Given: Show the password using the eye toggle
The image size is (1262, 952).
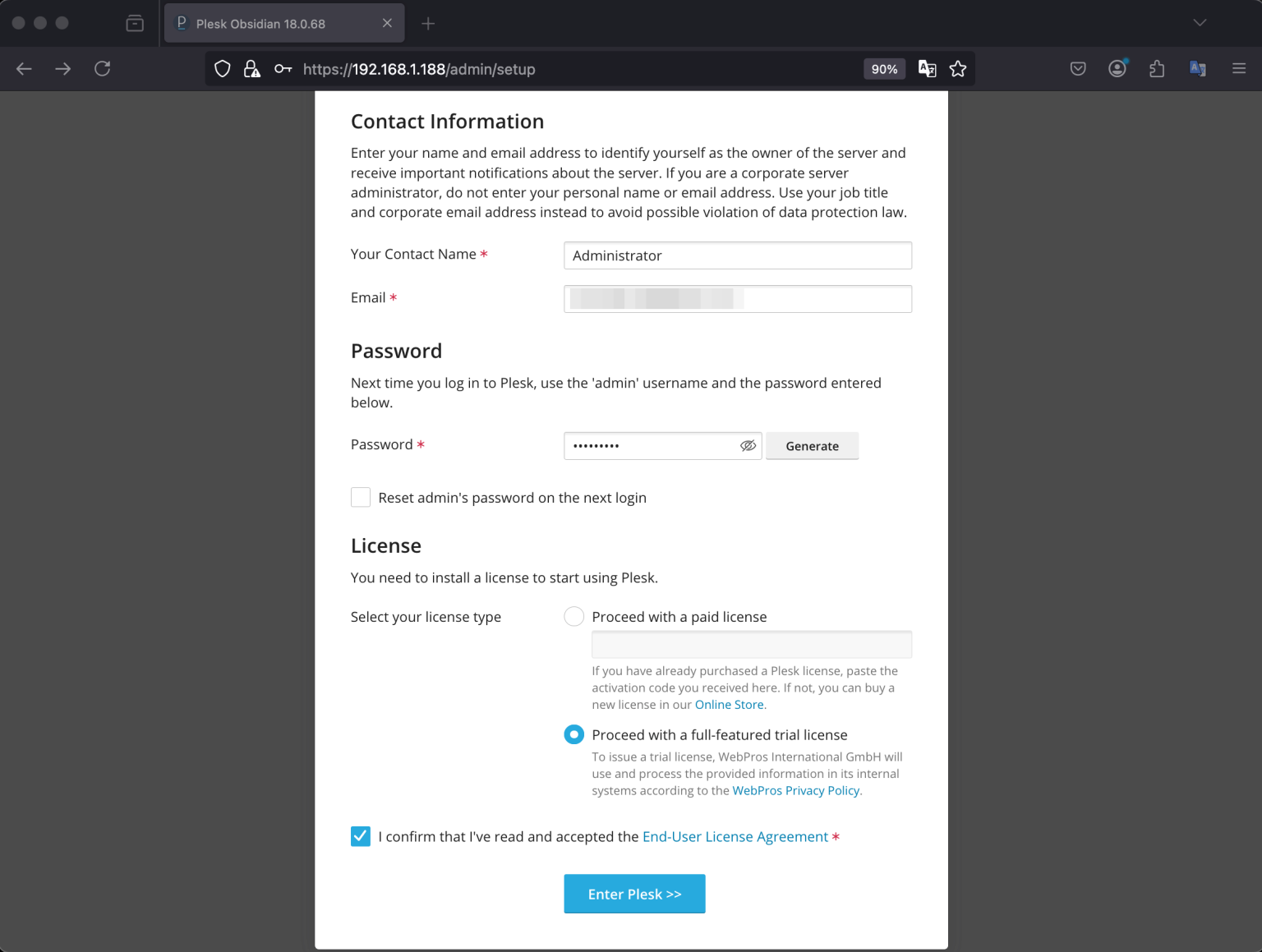Looking at the screenshot, I should coord(748,445).
